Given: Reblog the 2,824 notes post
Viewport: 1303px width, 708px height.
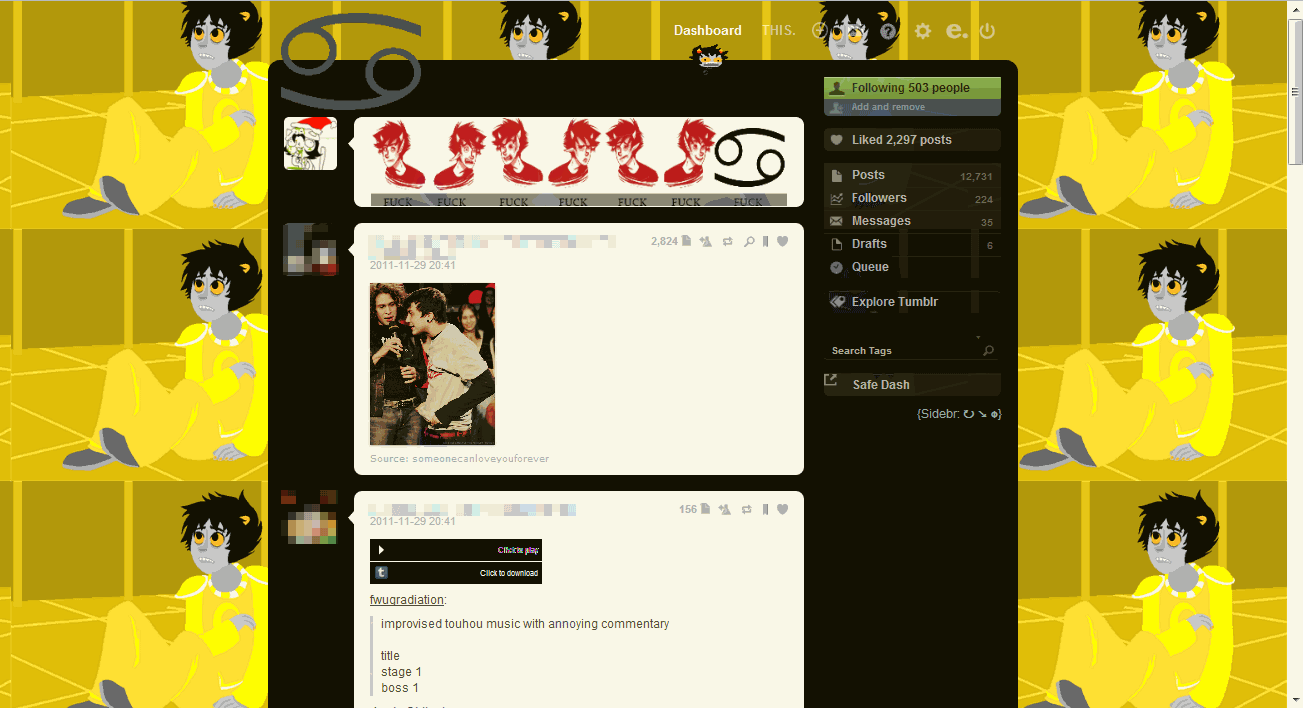Looking at the screenshot, I should click(728, 241).
